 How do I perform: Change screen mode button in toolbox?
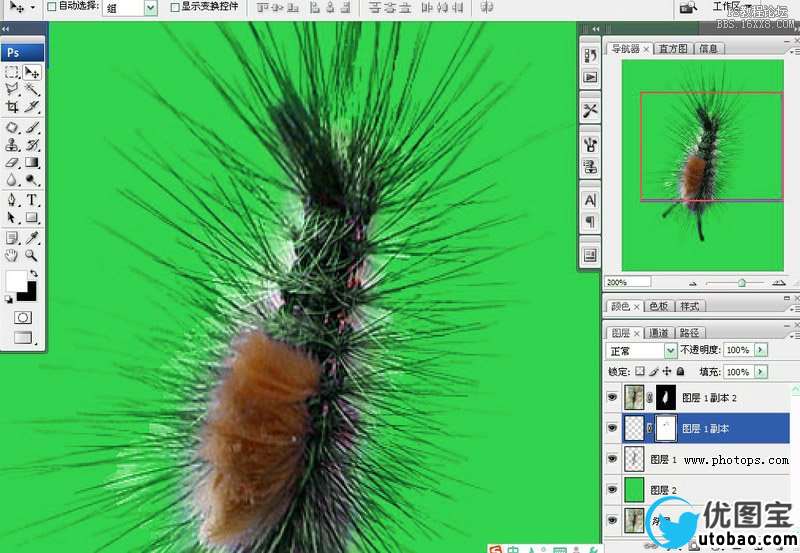(x=23, y=337)
